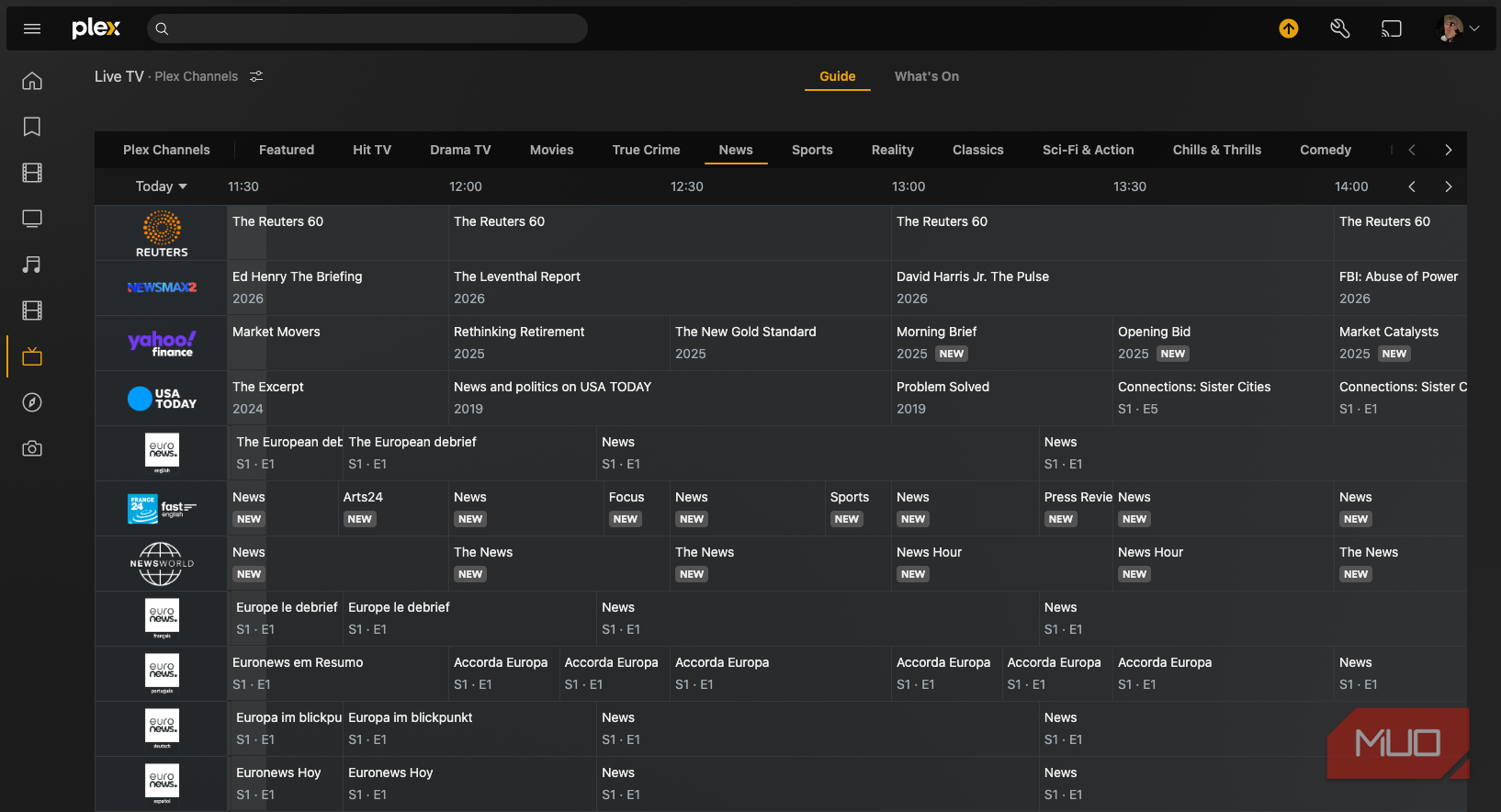
Task: Select the Sports category tab
Action: tap(812, 150)
